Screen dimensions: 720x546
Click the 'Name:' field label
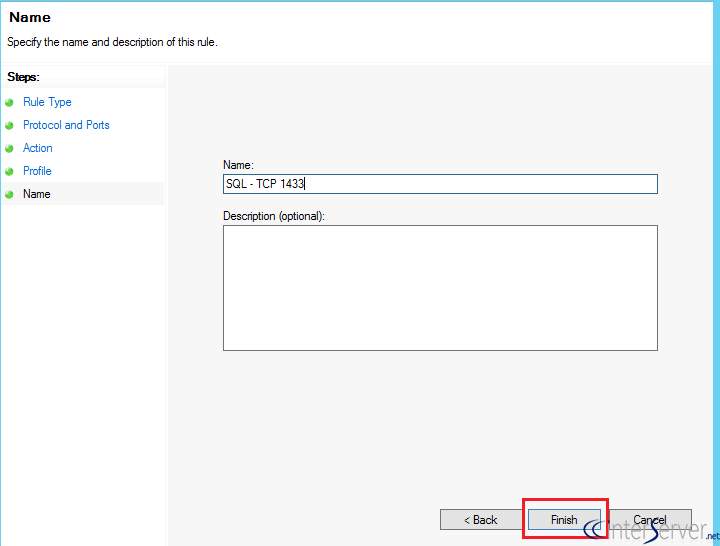[x=238, y=165]
